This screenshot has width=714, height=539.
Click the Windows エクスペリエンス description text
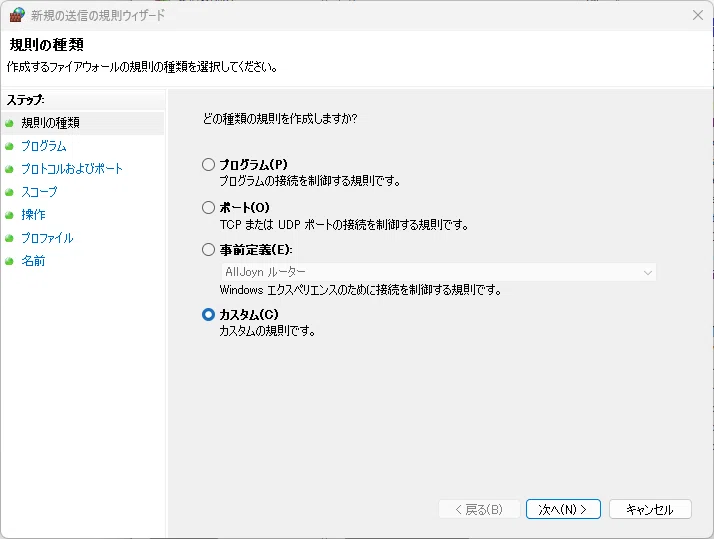pyautogui.click(x=360, y=290)
